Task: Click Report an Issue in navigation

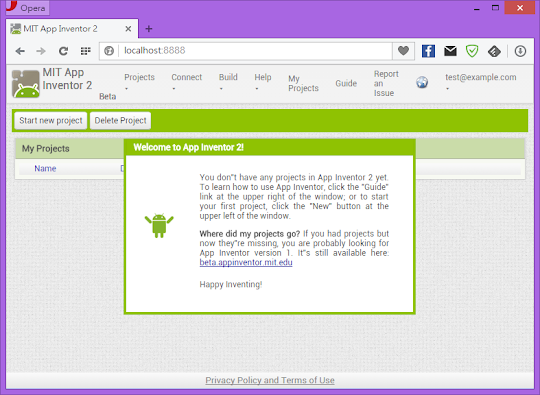Action: click(386, 83)
